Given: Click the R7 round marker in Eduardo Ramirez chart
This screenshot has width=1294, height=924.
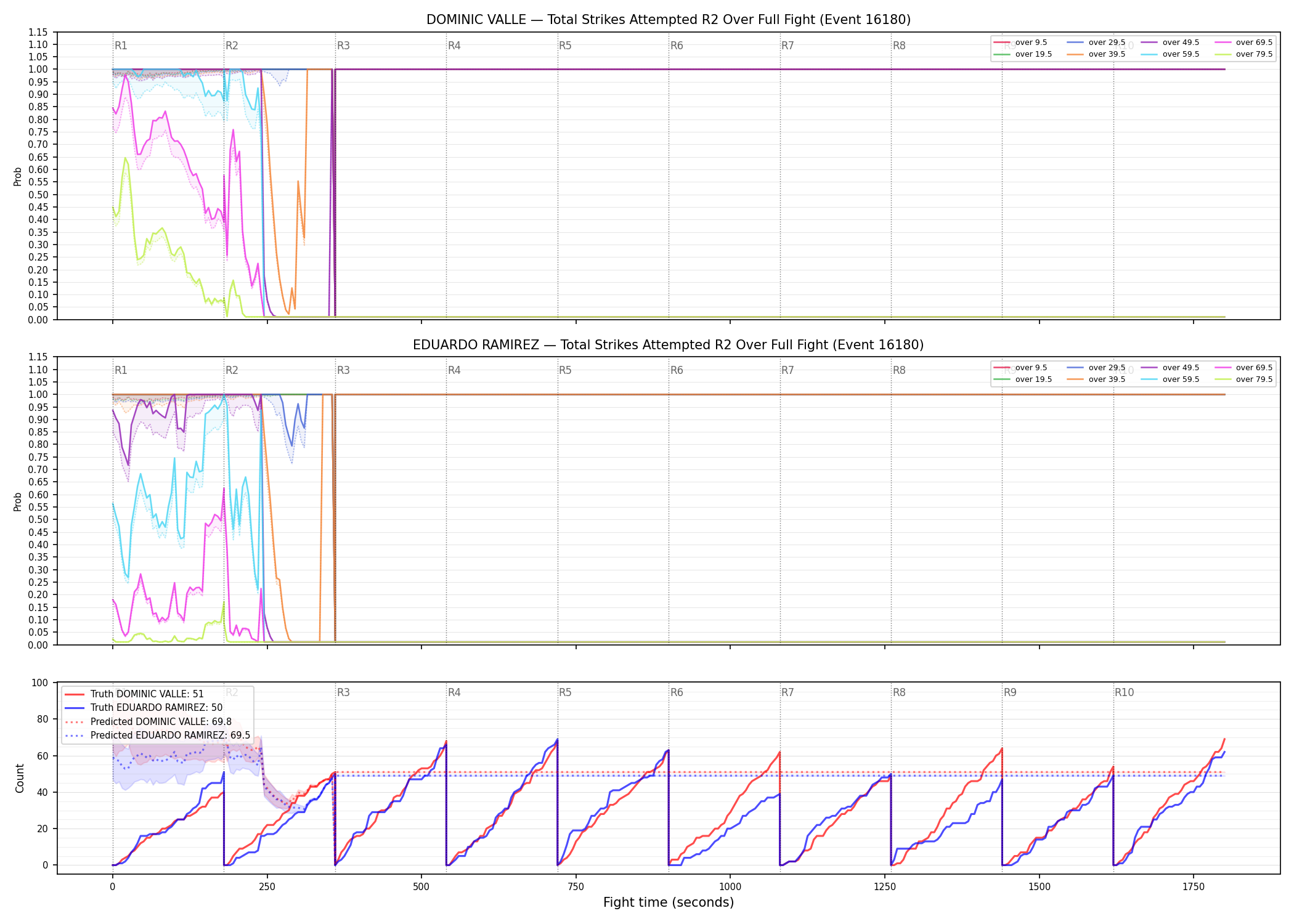Looking at the screenshot, I should [x=787, y=370].
